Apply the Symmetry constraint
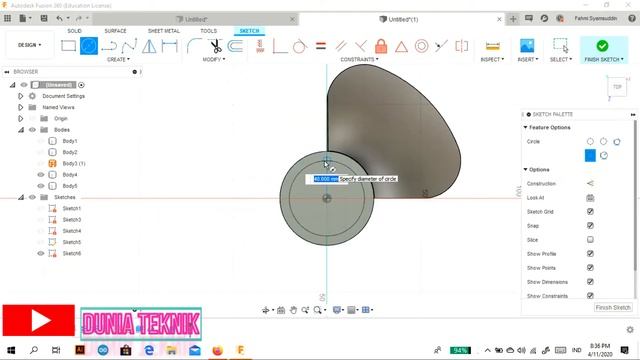The width and height of the screenshot is (640, 360). pos(462,46)
